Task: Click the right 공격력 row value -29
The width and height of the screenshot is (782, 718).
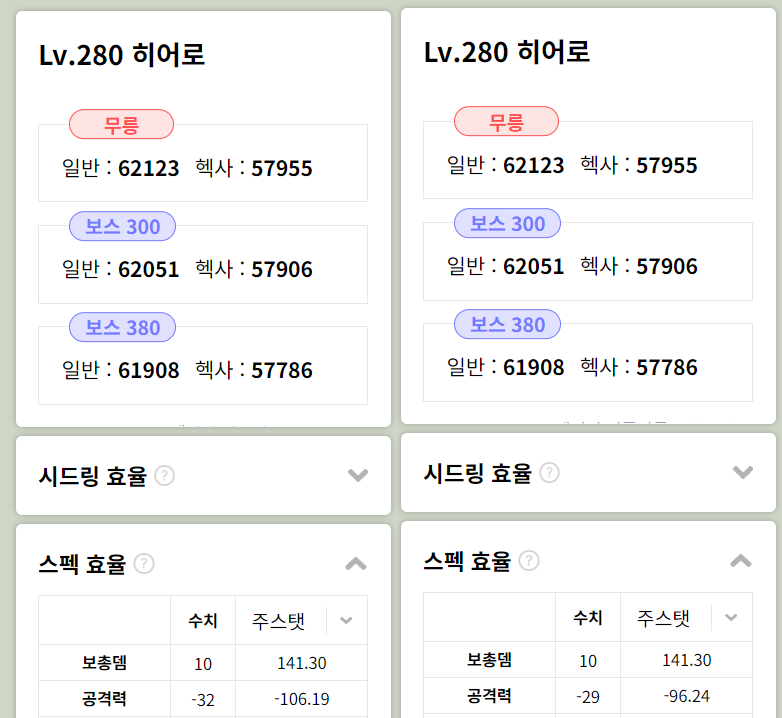Action: (588, 697)
